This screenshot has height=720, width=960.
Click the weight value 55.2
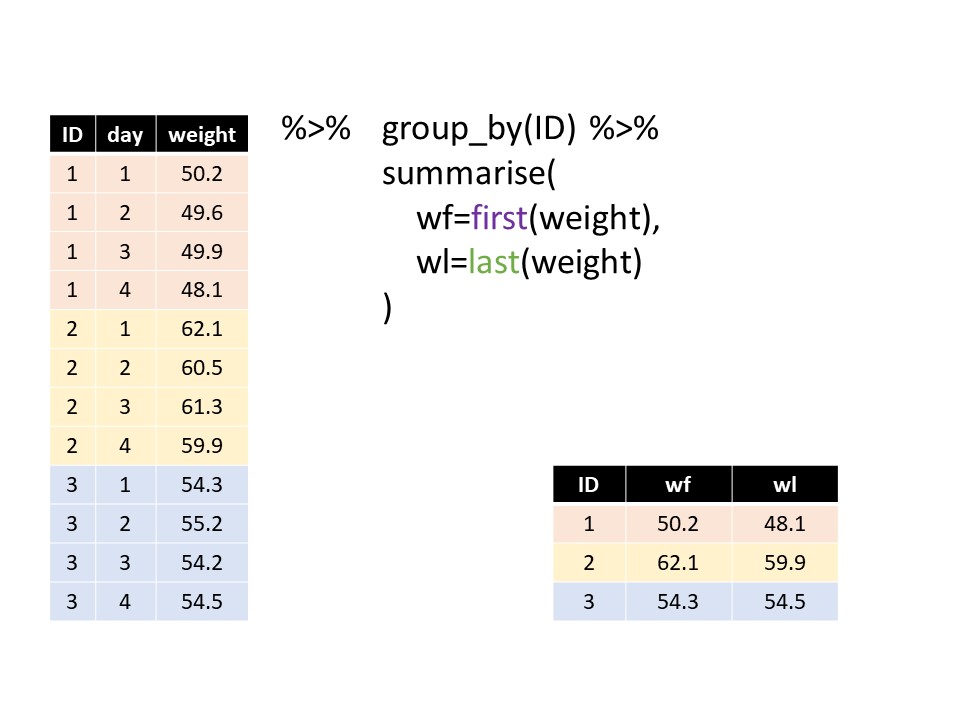202,523
